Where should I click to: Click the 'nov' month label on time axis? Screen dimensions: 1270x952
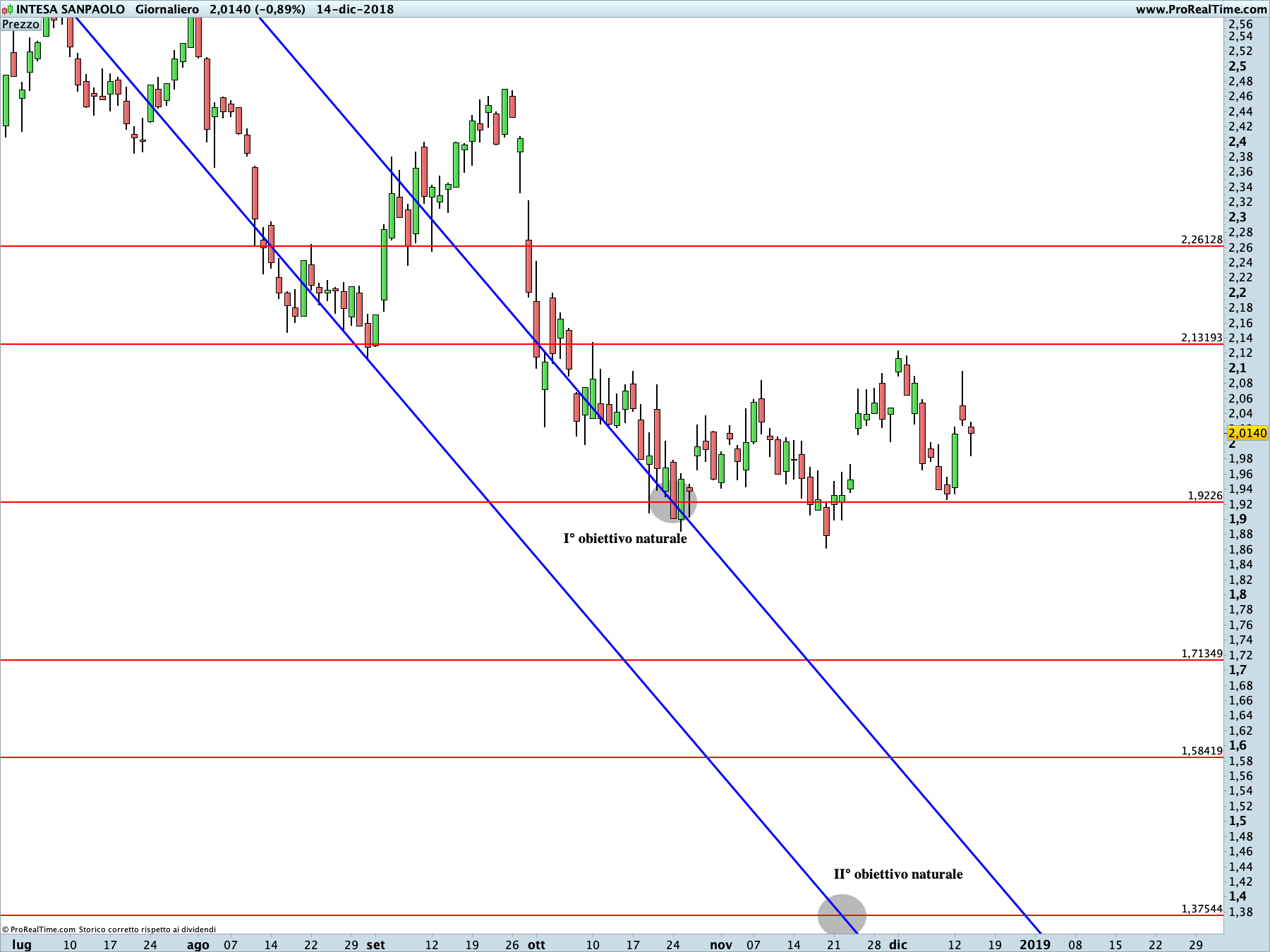tap(721, 945)
